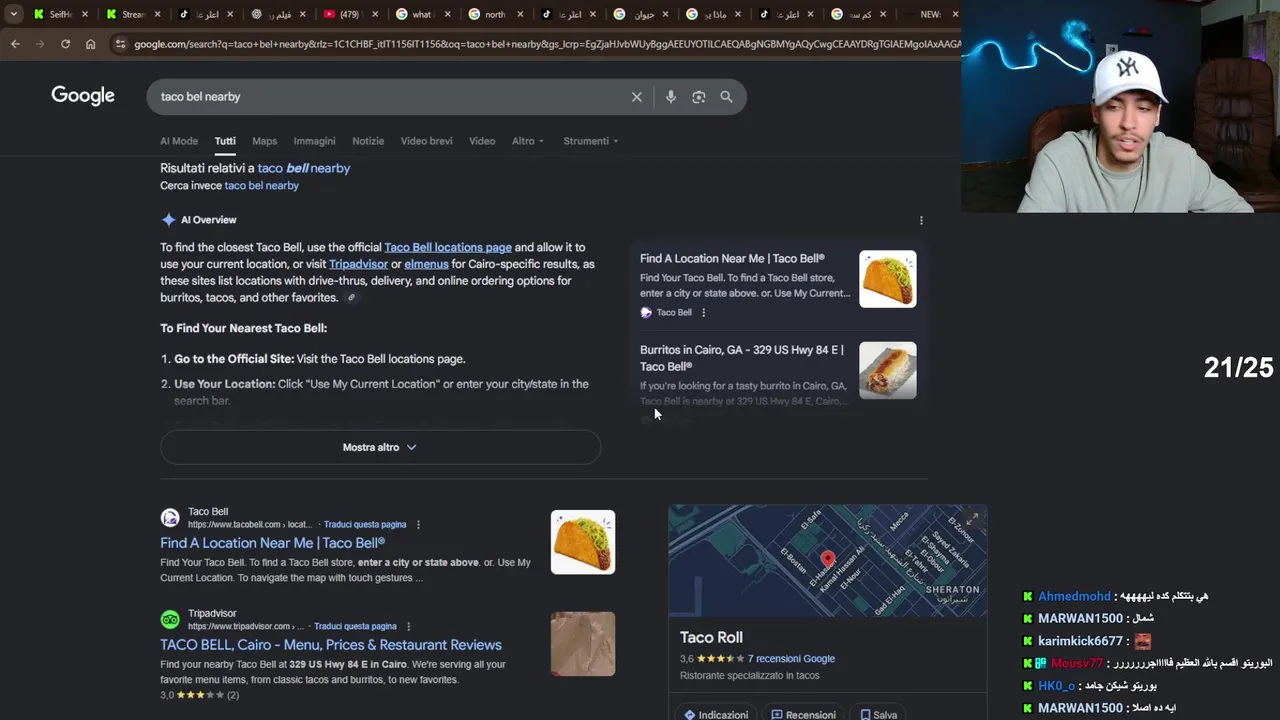The image size is (1280, 720).
Task: Open the 7 recensioni Google link
Action: [791, 659]
